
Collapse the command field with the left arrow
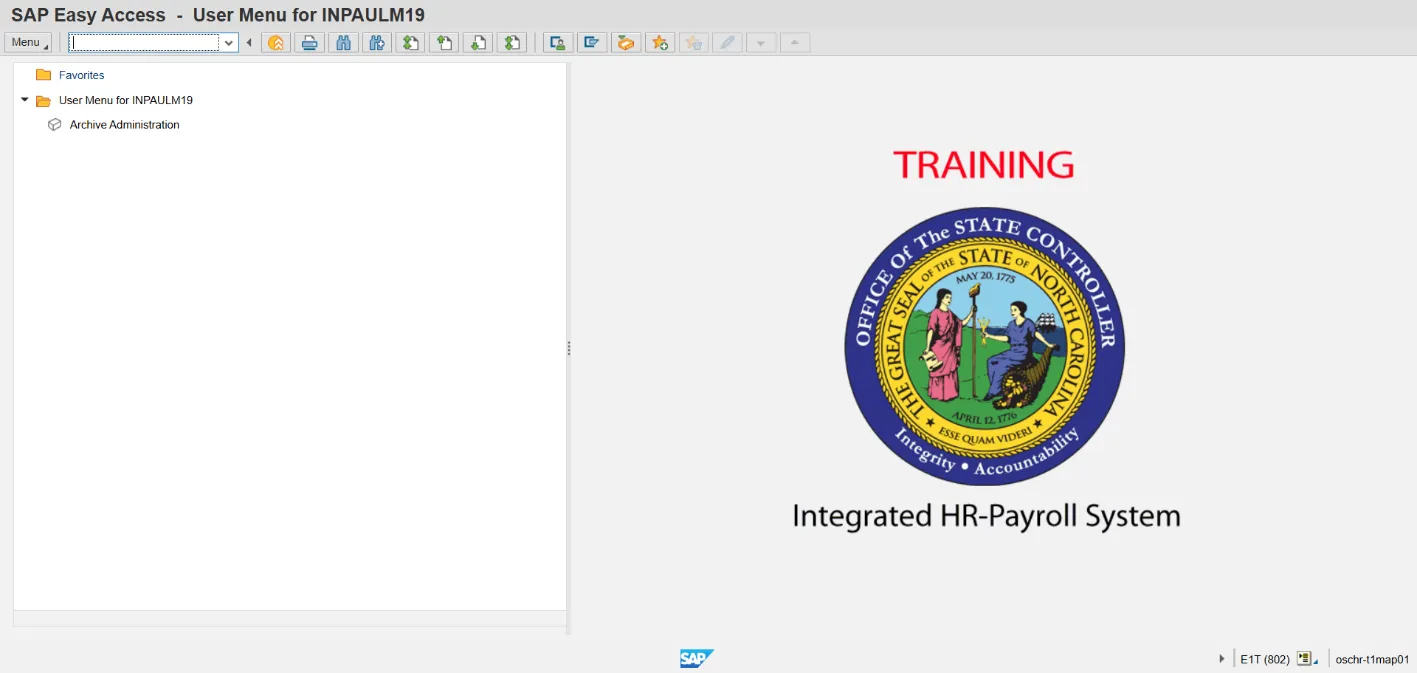[249, 42]
